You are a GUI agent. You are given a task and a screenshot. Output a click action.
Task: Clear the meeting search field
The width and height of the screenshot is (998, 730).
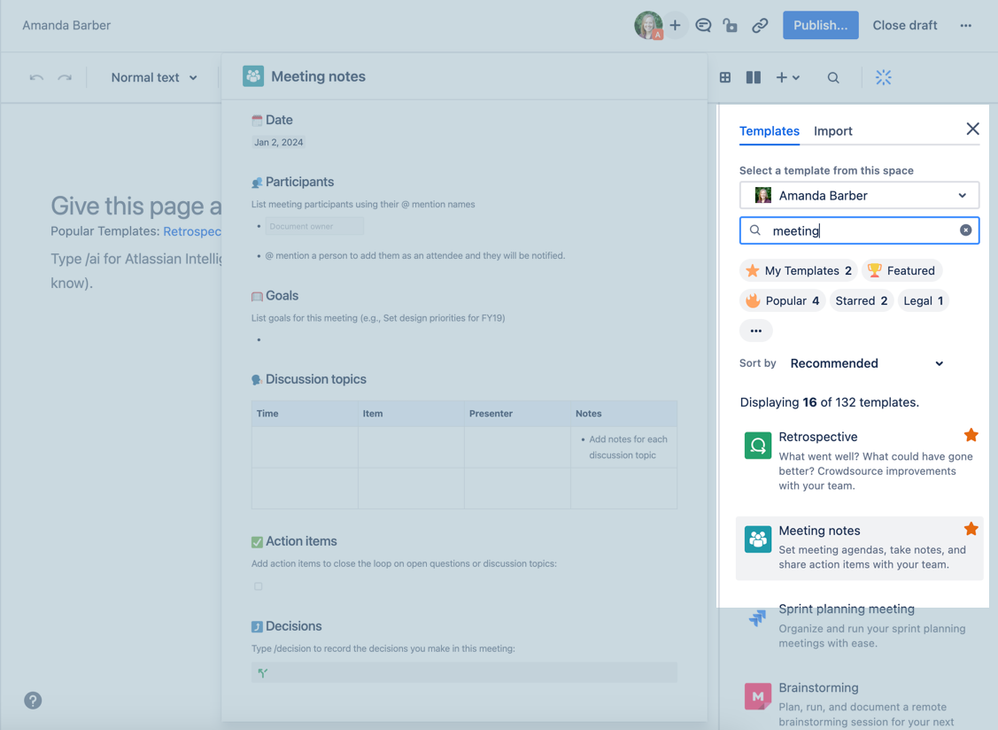pos(965,230)
